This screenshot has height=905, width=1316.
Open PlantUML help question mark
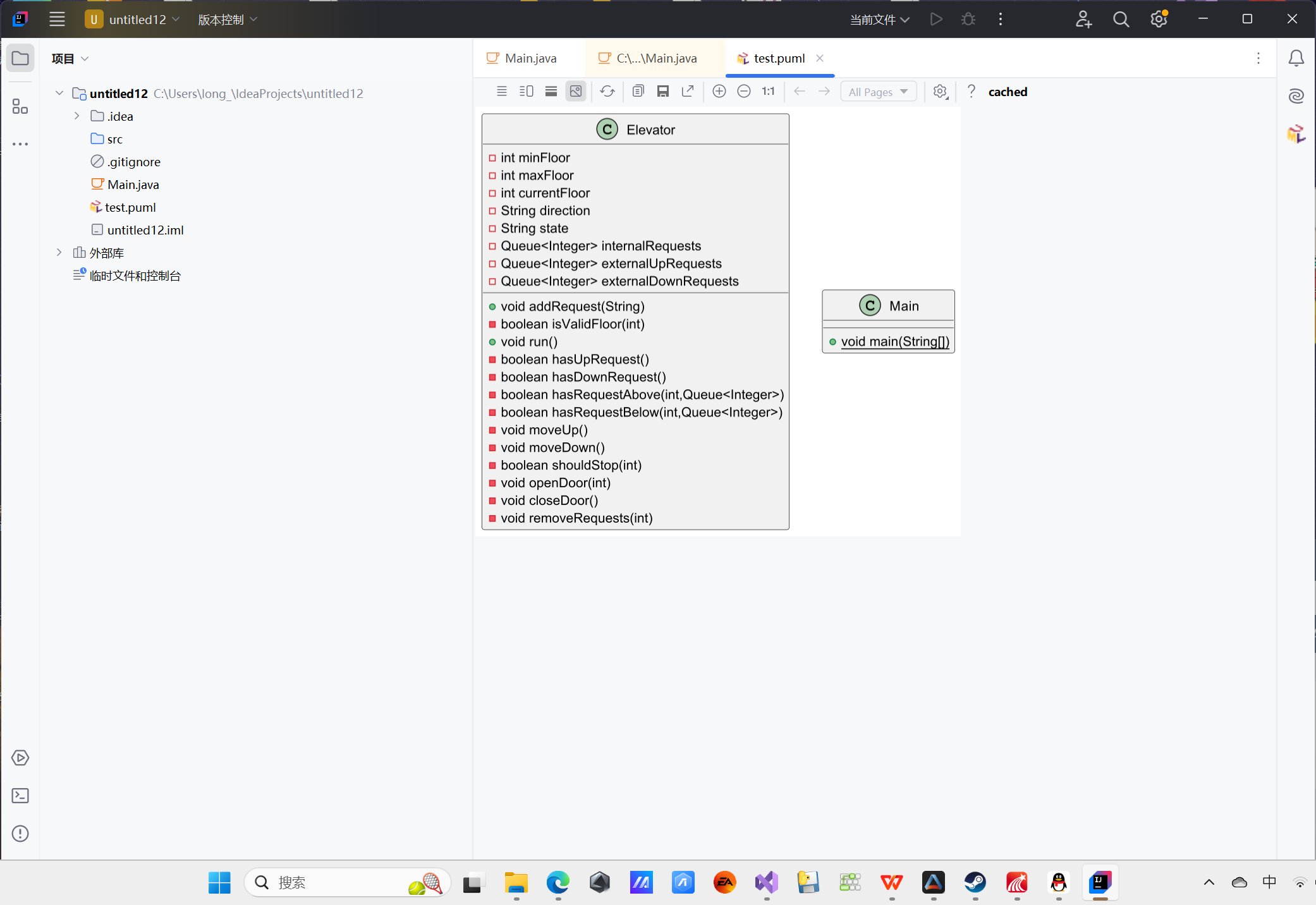pos(972,92)
